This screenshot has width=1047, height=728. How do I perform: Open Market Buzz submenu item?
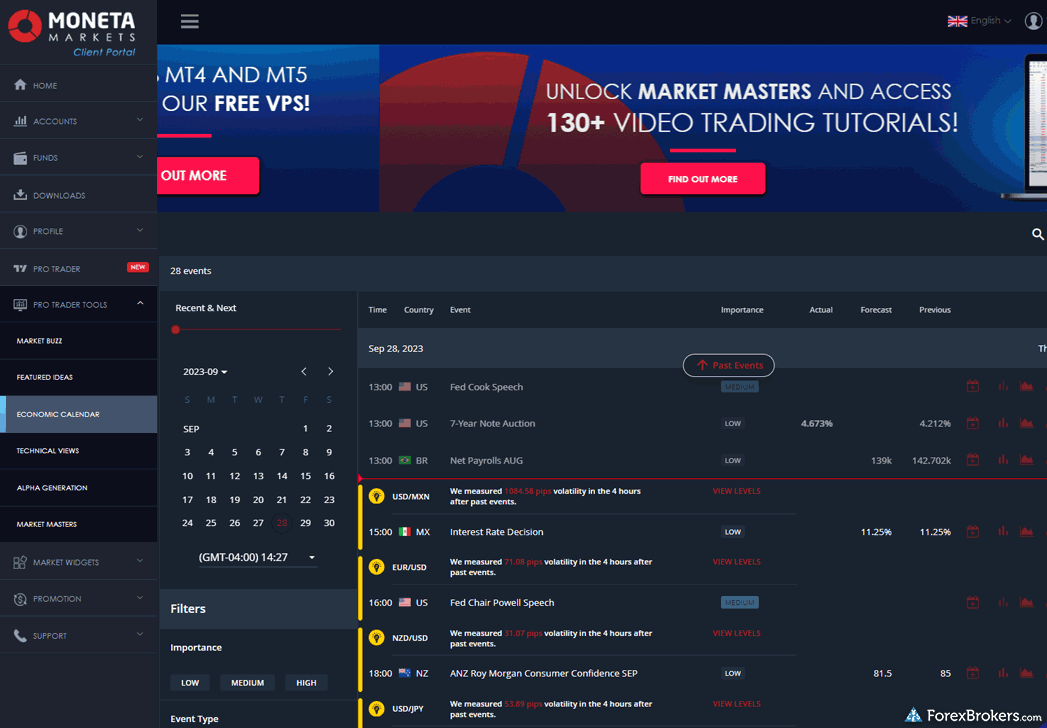pyautogui.click(x=78, y=341)
